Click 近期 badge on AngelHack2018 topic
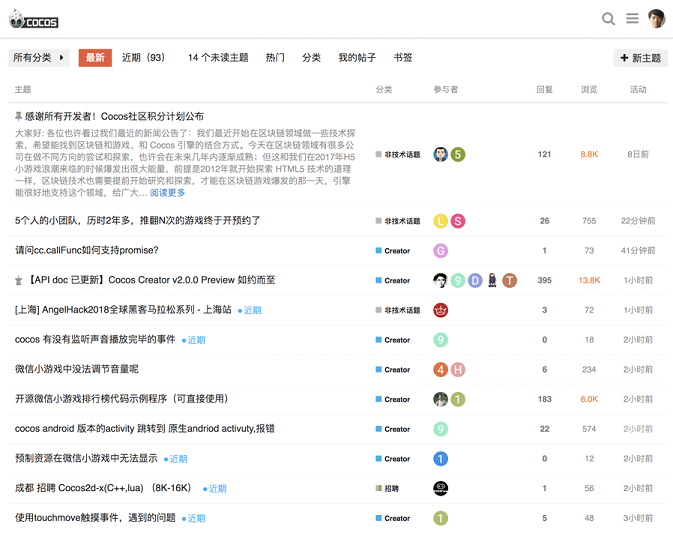673x533 pixels. [x=250, y=310]
